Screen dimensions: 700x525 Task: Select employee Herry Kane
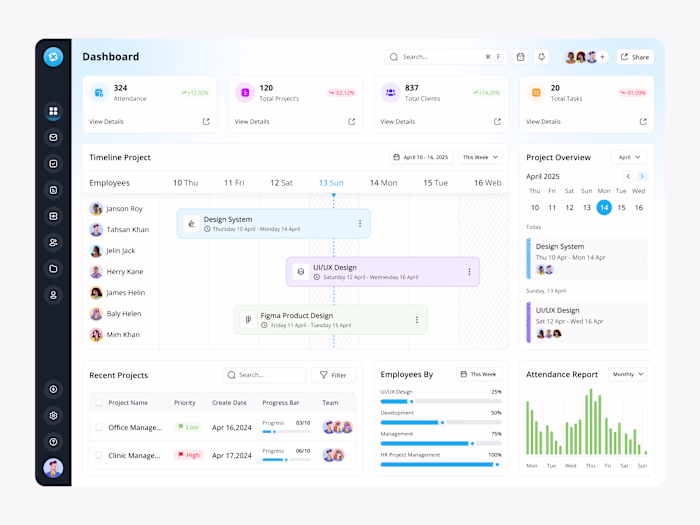click(117, 271)
